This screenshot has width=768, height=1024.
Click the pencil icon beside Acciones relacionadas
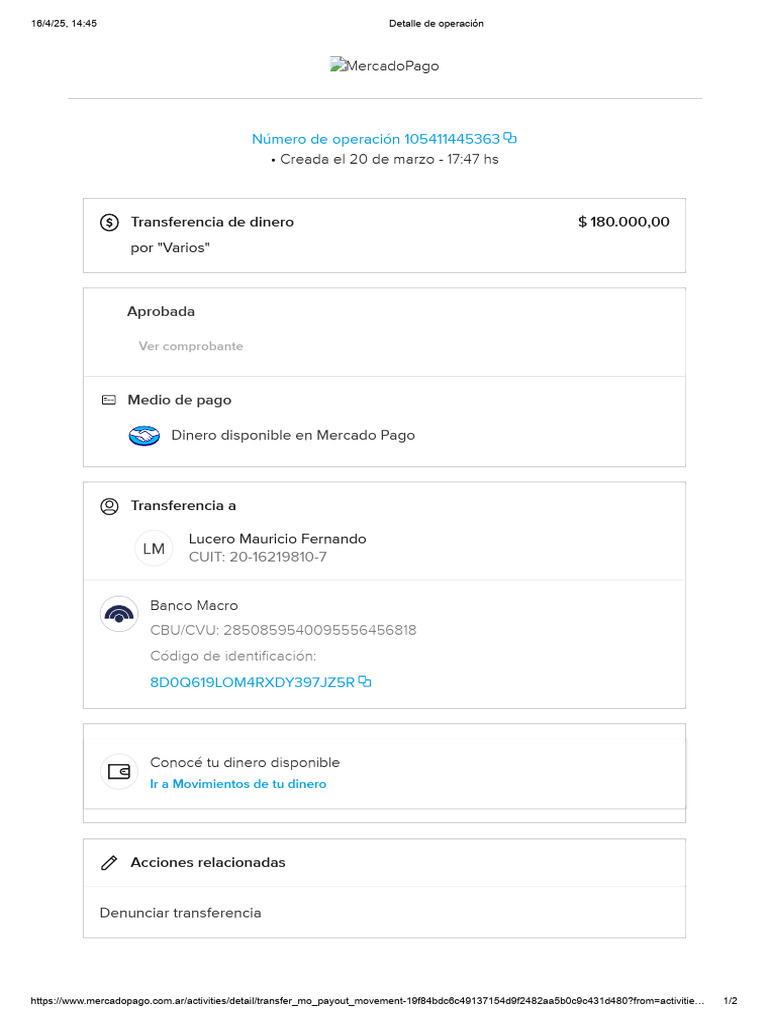click(x=110, y=863)
